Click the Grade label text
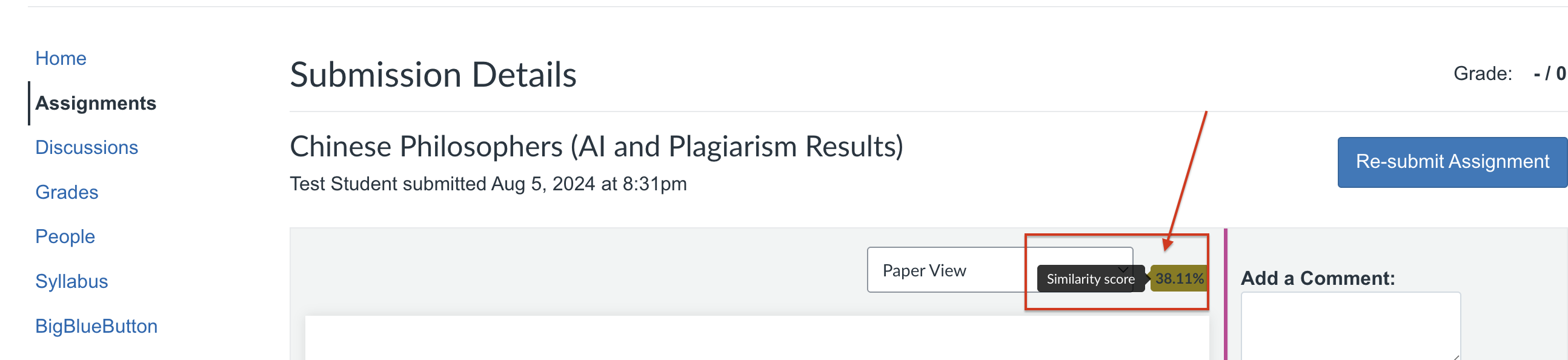The height and width of the screenshot is (360, 1568). tap(1482, 74)
